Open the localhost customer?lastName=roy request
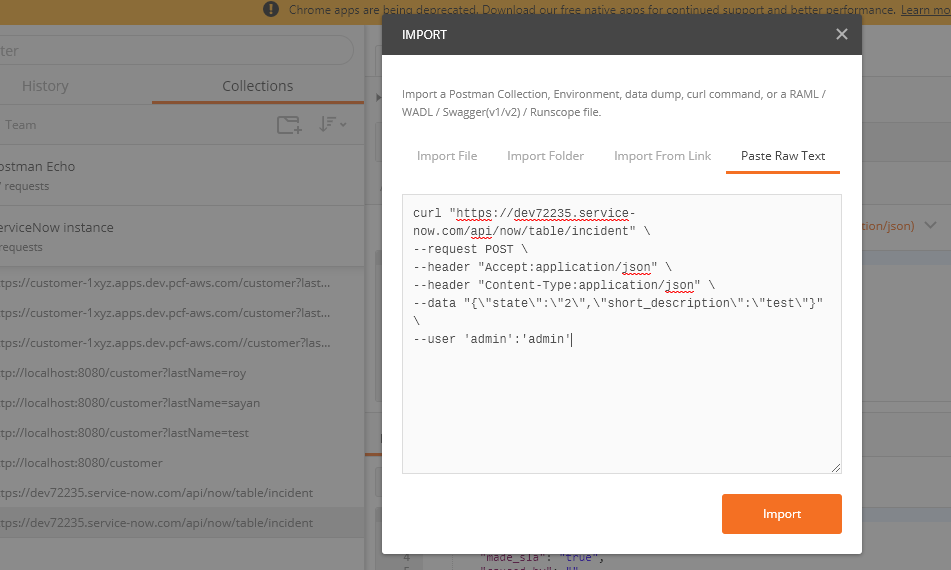 click(125, 373)
